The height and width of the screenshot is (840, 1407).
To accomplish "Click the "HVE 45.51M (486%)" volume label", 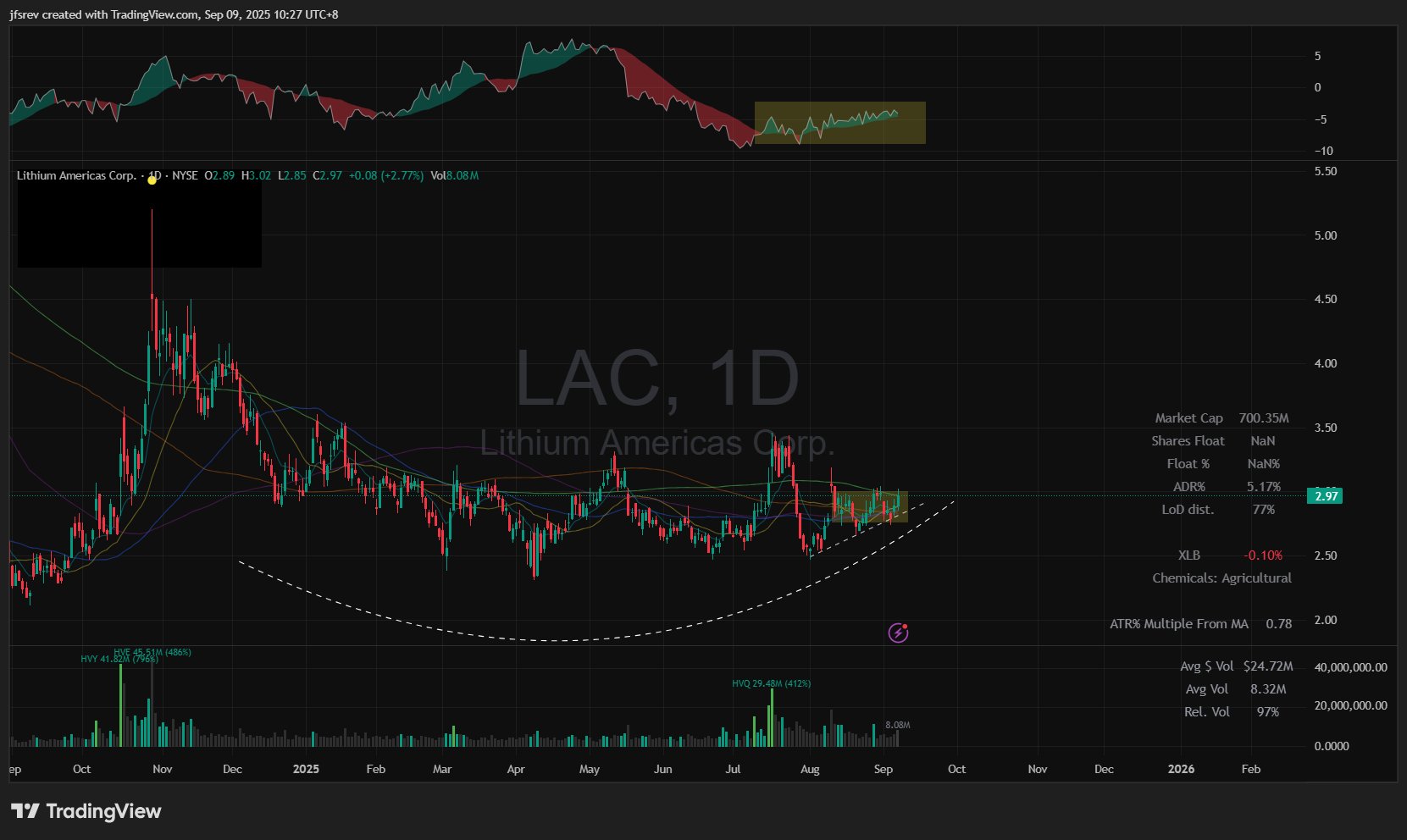I will click(x=152, y=652).
